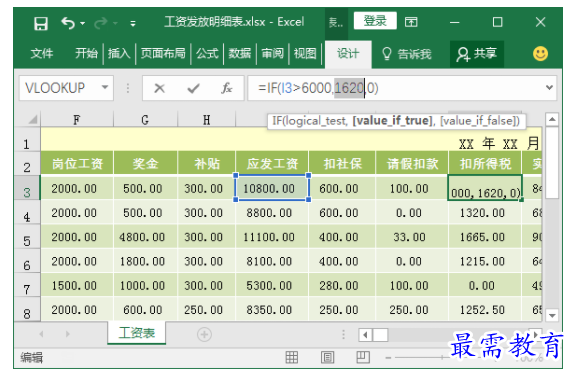Click the 登录 sign-in button
This screenshot has width=572, height=377.
tap(375, 21)
